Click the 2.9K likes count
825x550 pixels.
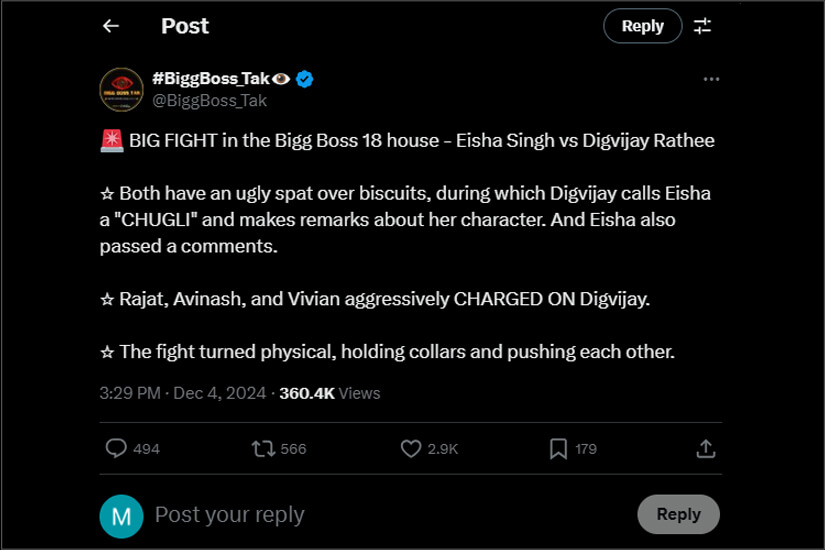442,449
